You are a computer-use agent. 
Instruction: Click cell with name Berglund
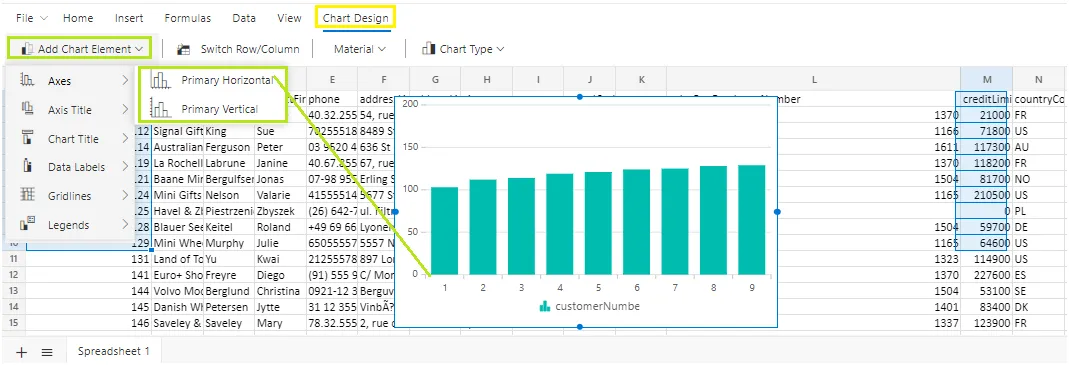pos(228,291)
